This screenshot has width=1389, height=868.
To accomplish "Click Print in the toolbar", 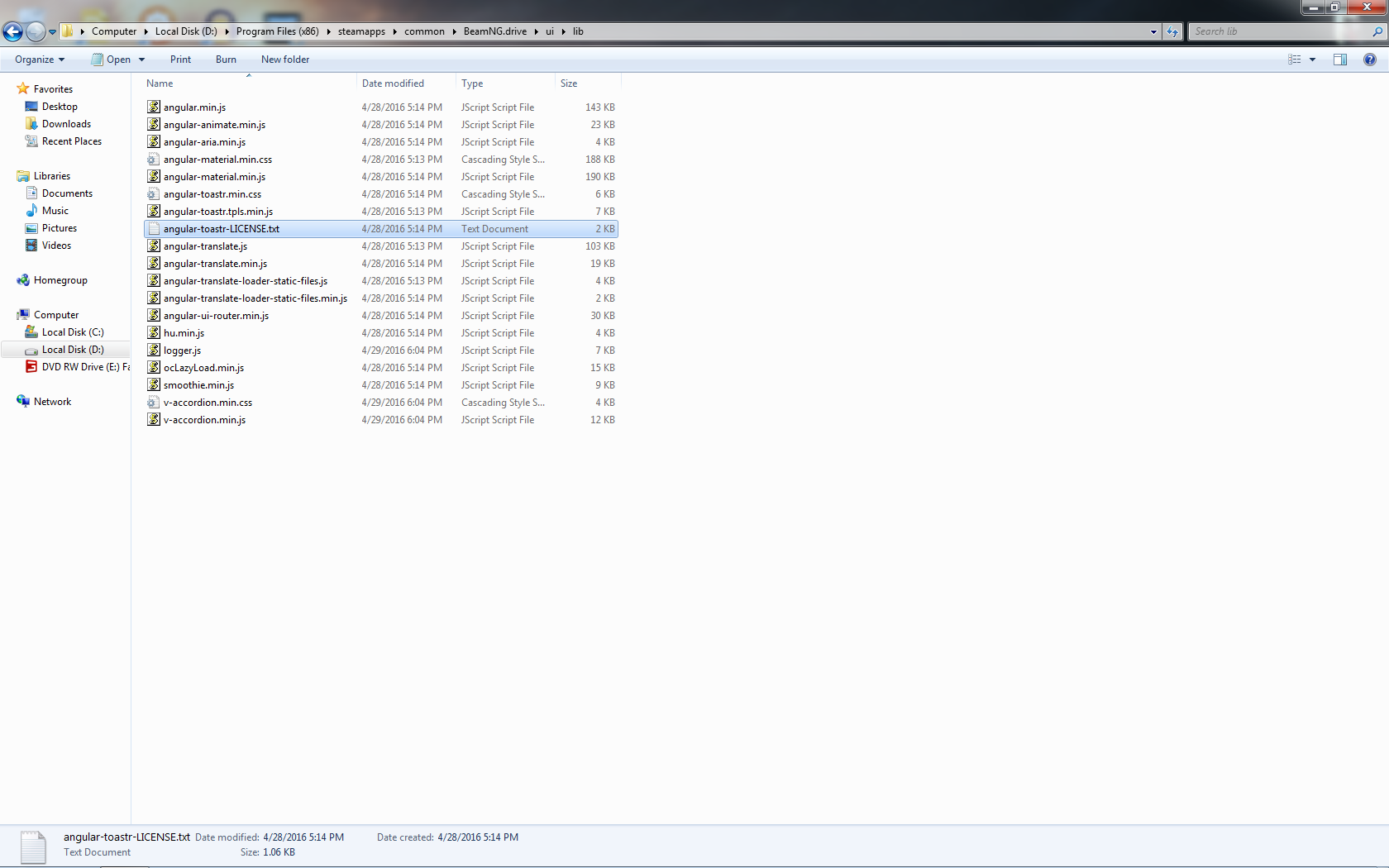I will coord(180,60).
